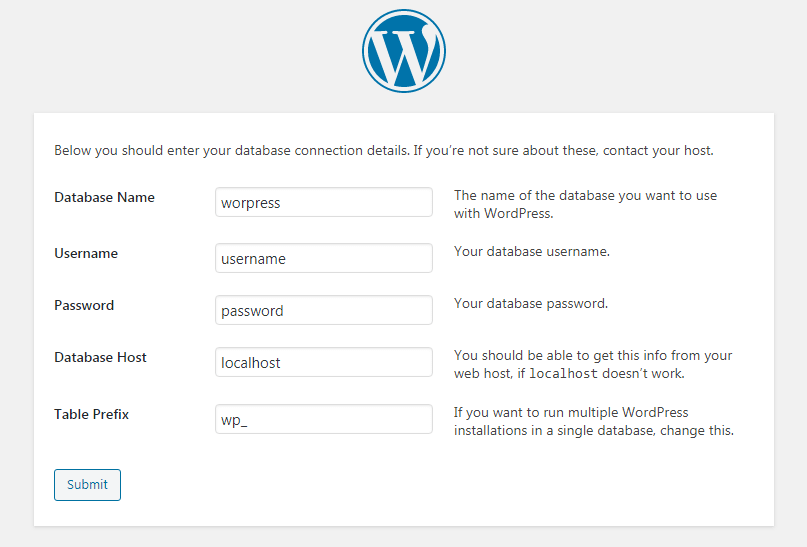Viewport: 807px width, 547px height.
Task: Click the 'Your database password.' hint
Action: point(531,303)
